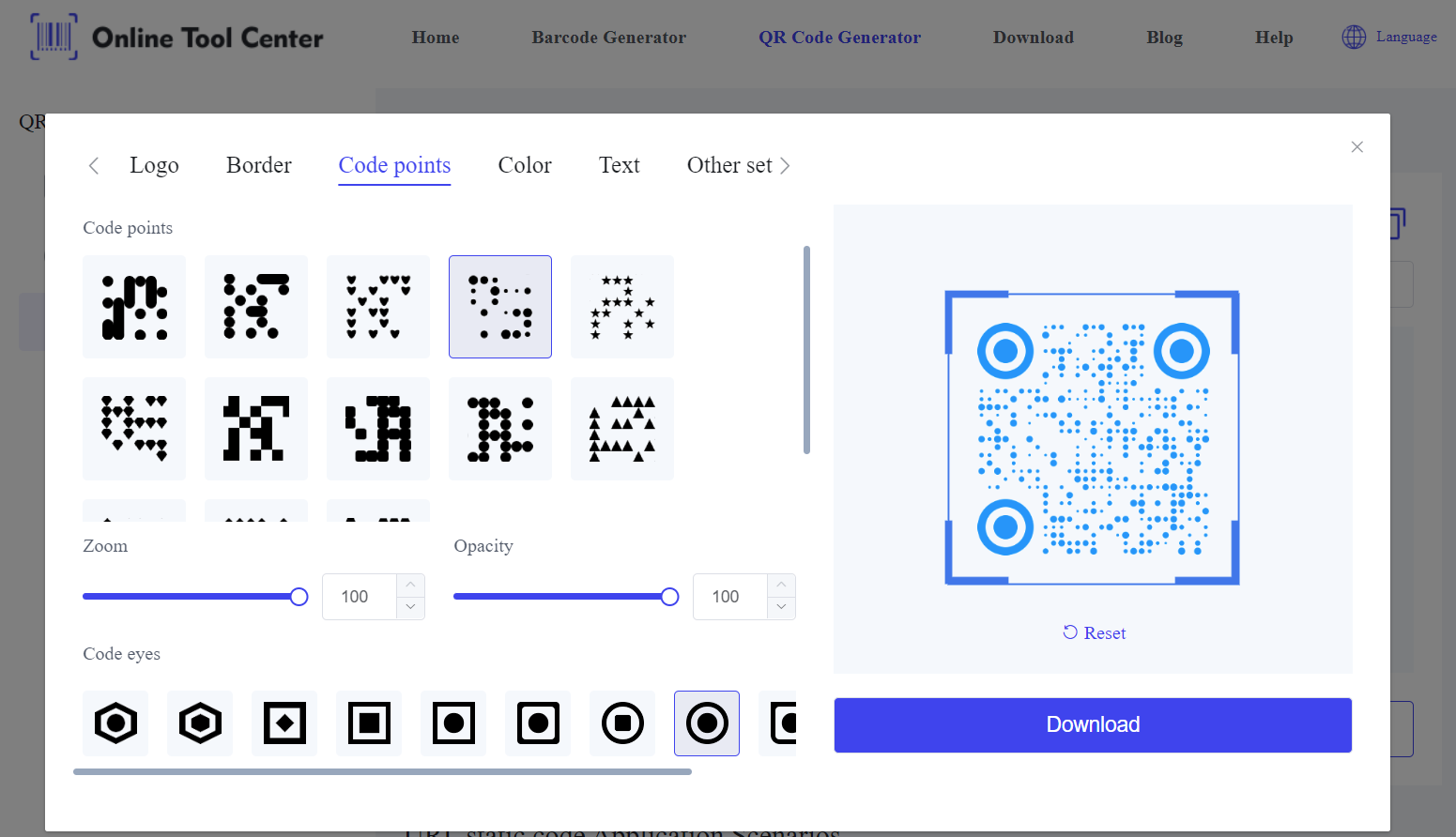The image size is (1456, 837).
Task: Open the Download nav link
Action: tap(1034, 38)
